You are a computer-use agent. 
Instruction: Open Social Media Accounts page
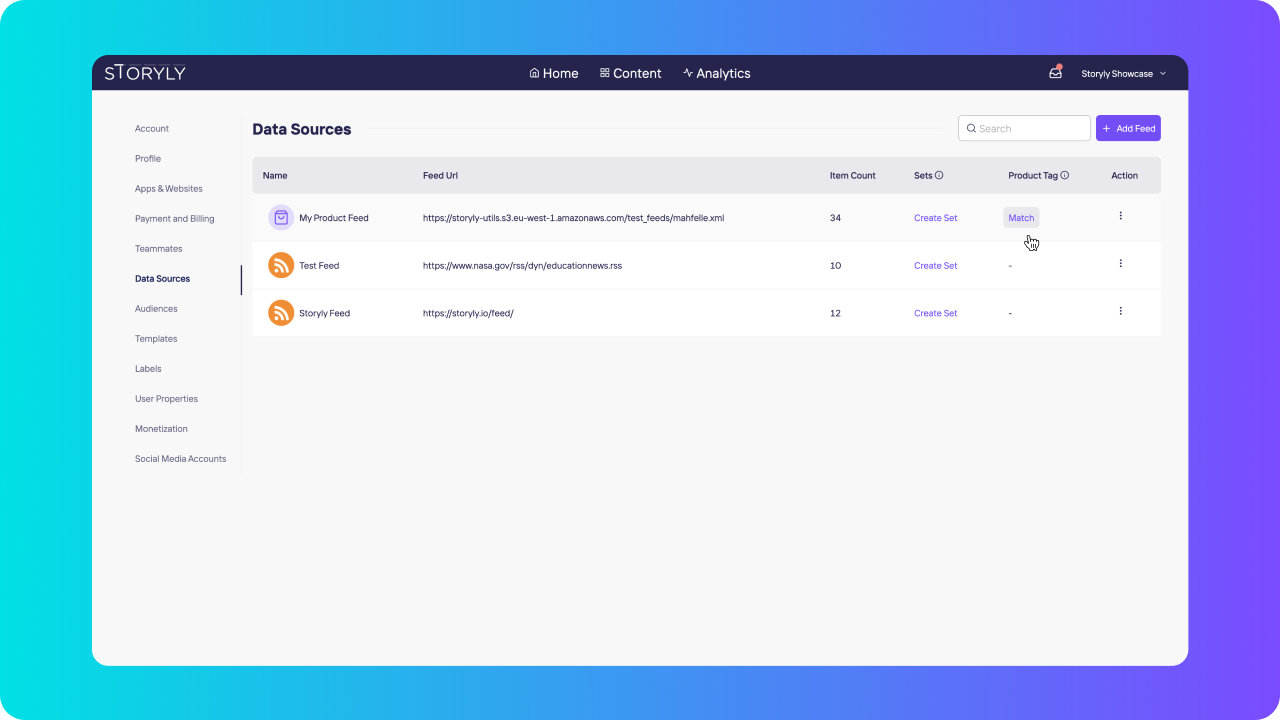point(181,458)
